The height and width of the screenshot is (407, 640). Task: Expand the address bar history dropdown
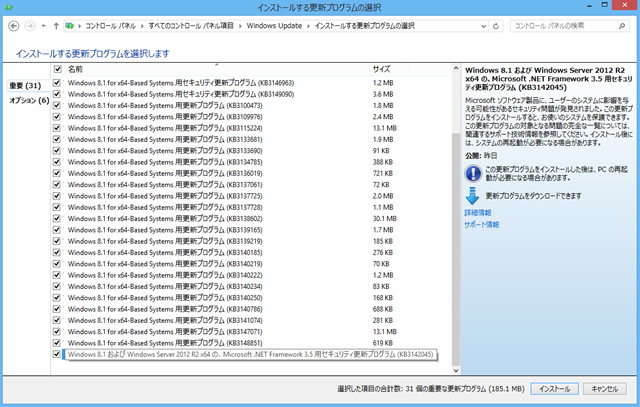click(x=483, y=26)
